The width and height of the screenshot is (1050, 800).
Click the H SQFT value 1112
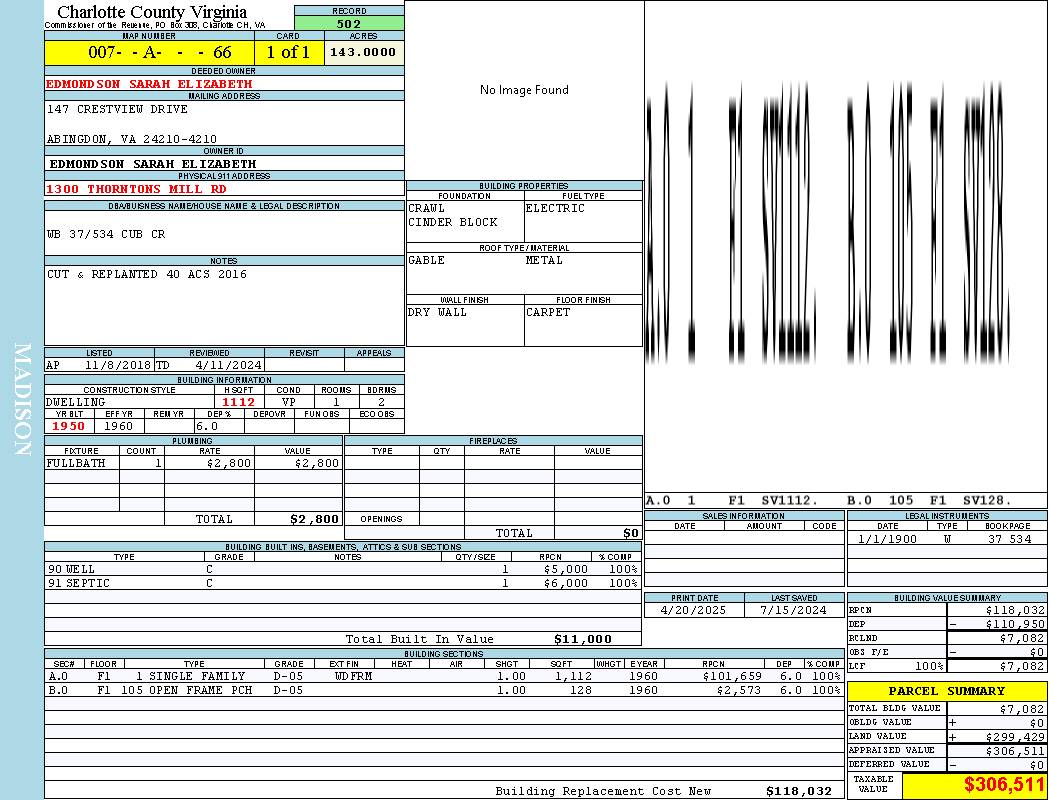(x=238, y=402)
